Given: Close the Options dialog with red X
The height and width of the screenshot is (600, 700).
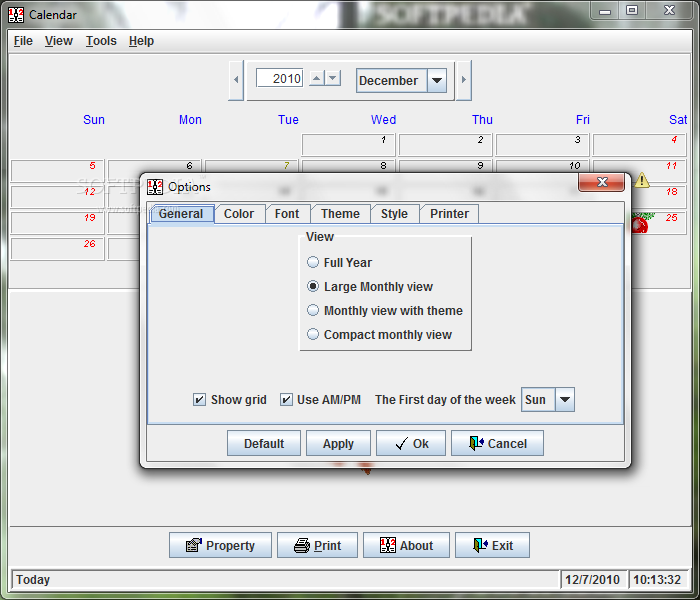Looking at the screenshot, I should 602,182.
